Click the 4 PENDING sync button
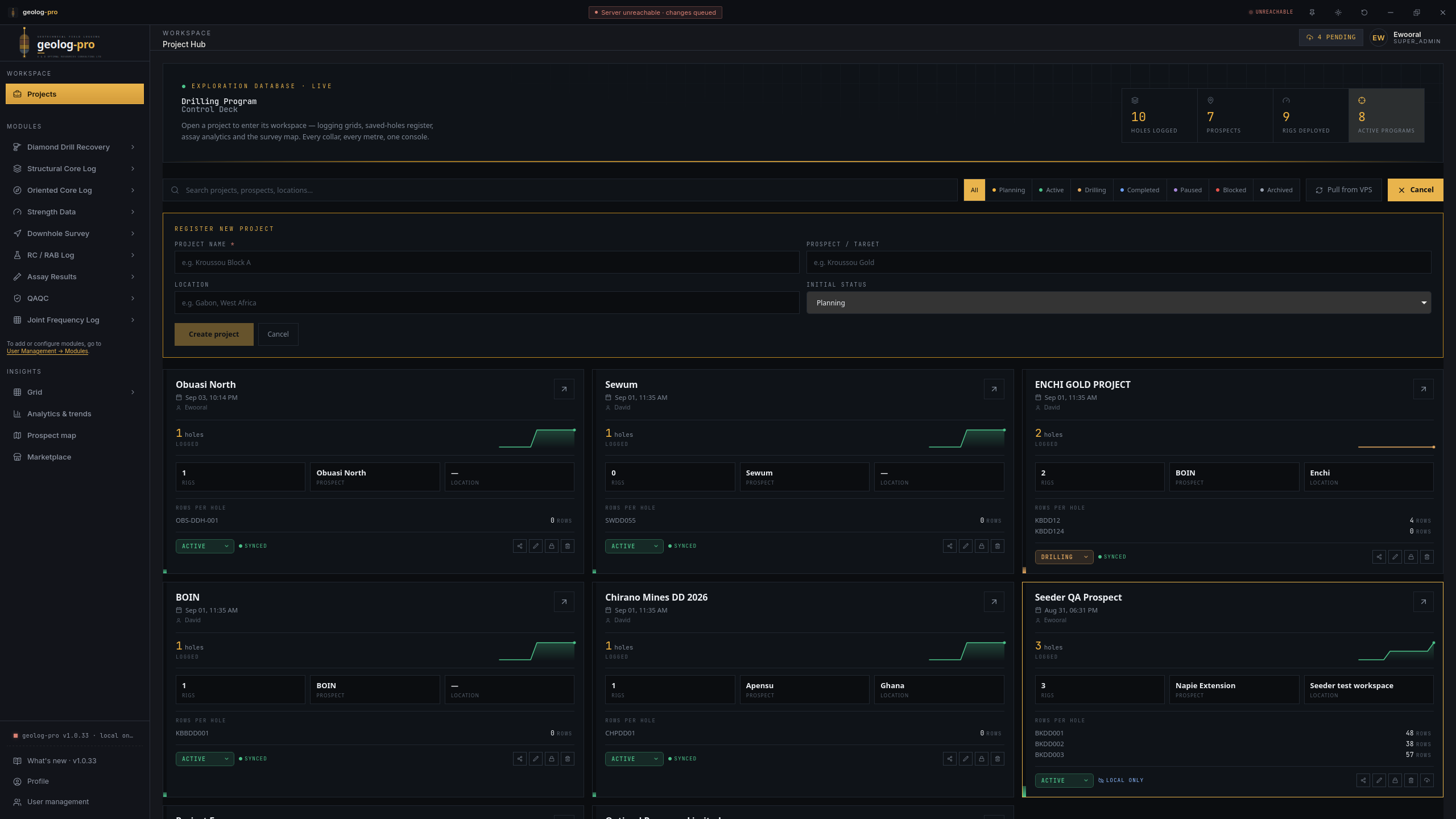Image resolution: width=1456 pixels, height=819 pixels. (x=1331, y=38)
